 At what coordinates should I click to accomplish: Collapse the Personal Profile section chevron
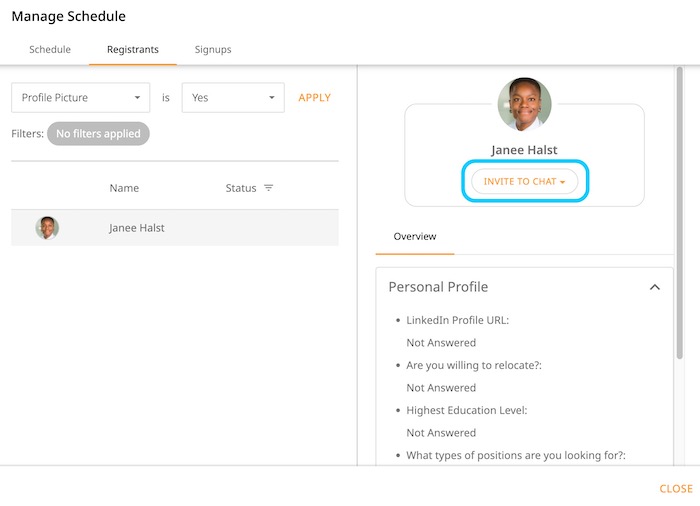click(x=654, y=287)
